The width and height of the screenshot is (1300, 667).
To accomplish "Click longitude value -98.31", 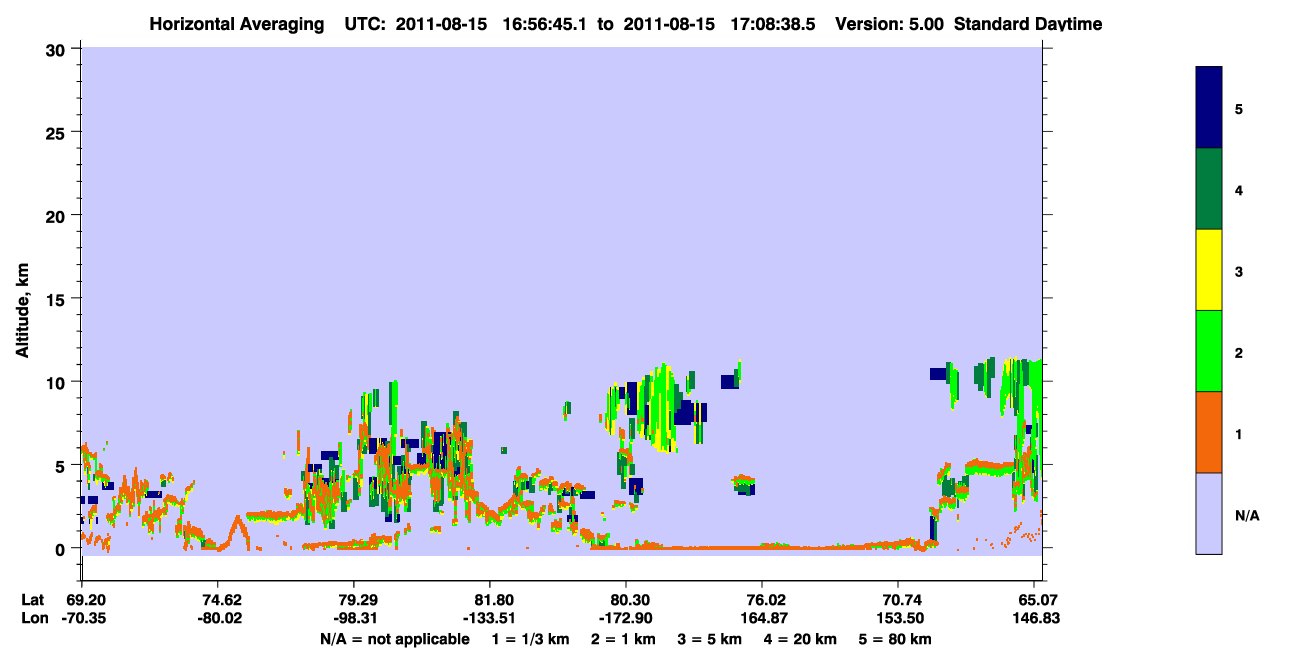I will point(354,618).
